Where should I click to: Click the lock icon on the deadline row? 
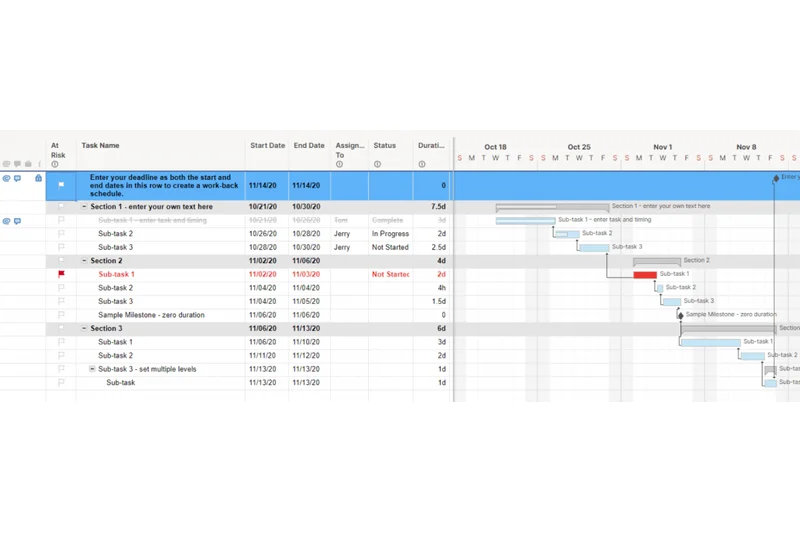pos(39,179)
